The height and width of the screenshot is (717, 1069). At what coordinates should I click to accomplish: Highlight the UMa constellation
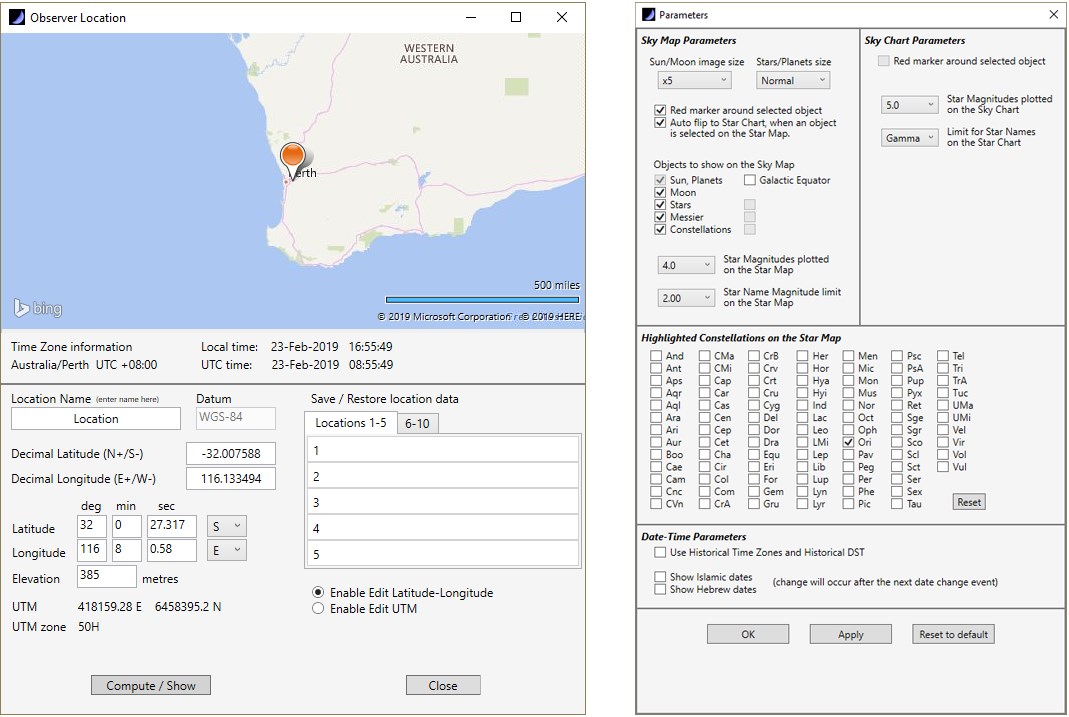(x=943, y=405)
